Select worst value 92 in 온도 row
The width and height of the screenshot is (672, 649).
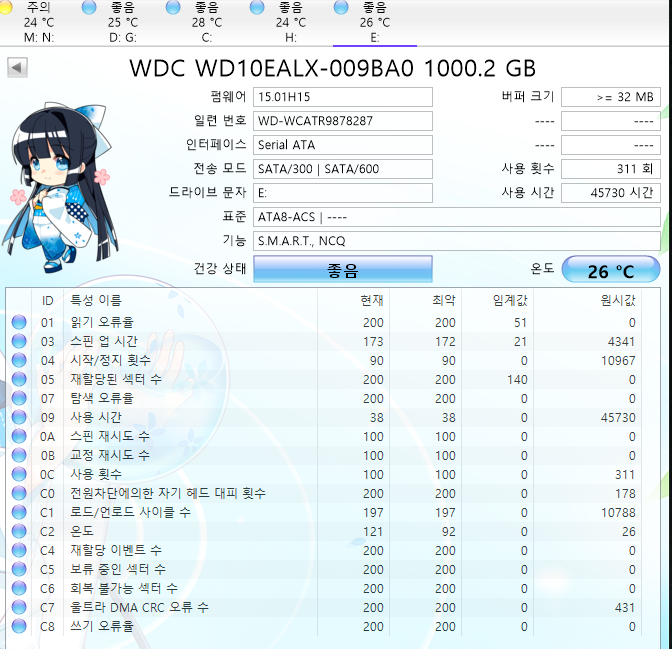point(449,532)
